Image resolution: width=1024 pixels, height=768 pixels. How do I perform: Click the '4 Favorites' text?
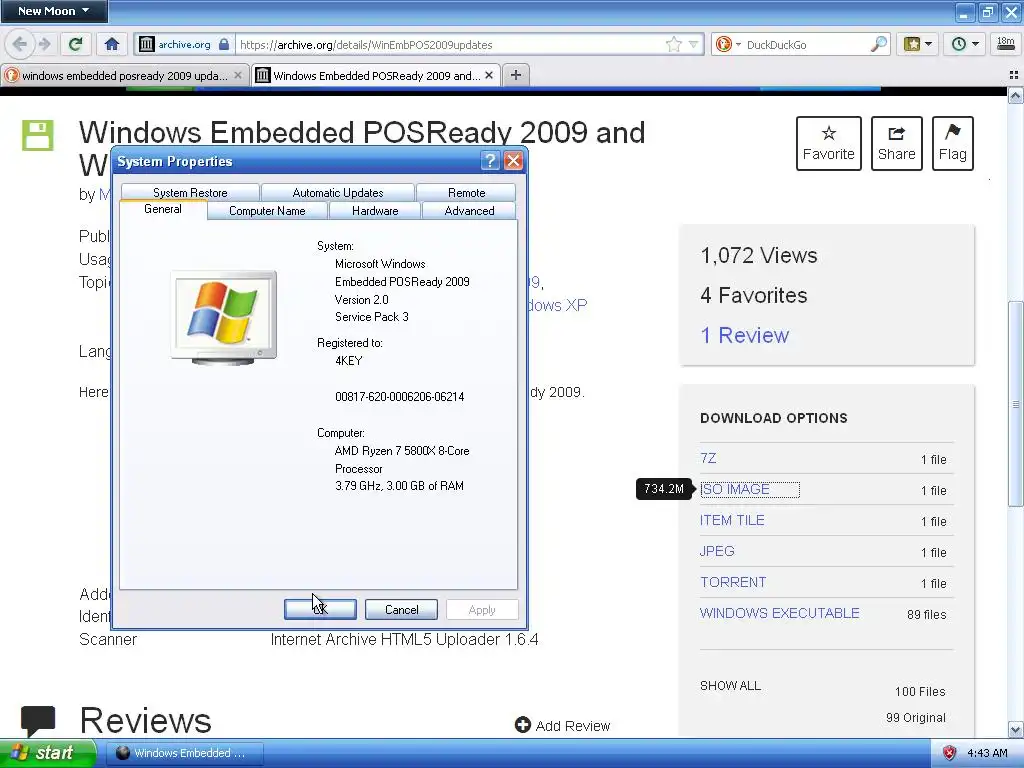pyautogui.click(x=754, y=295)
